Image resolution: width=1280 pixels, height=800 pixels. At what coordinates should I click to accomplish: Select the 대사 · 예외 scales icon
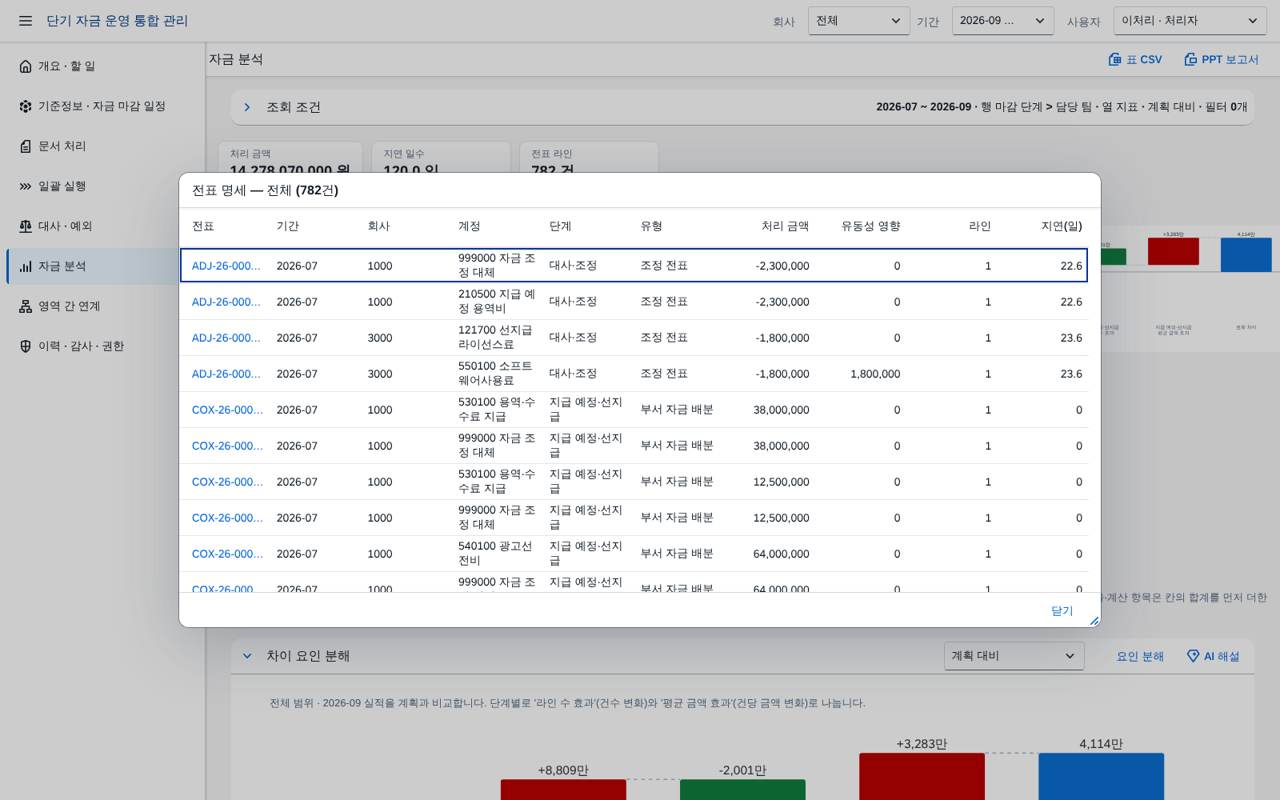pos(26,226)
